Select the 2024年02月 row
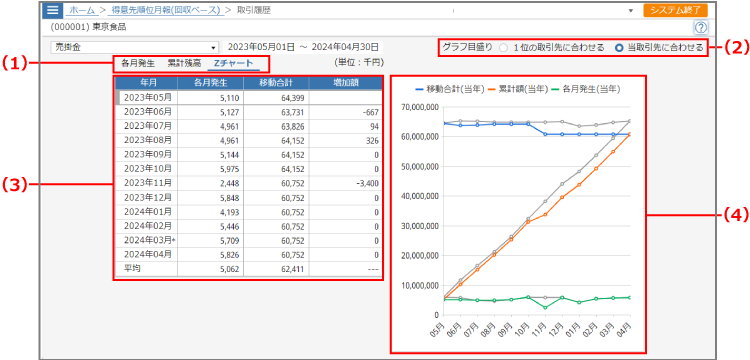The width and height of the screenshot is (750, 360). pyautogui.click(x=249, y=226)
